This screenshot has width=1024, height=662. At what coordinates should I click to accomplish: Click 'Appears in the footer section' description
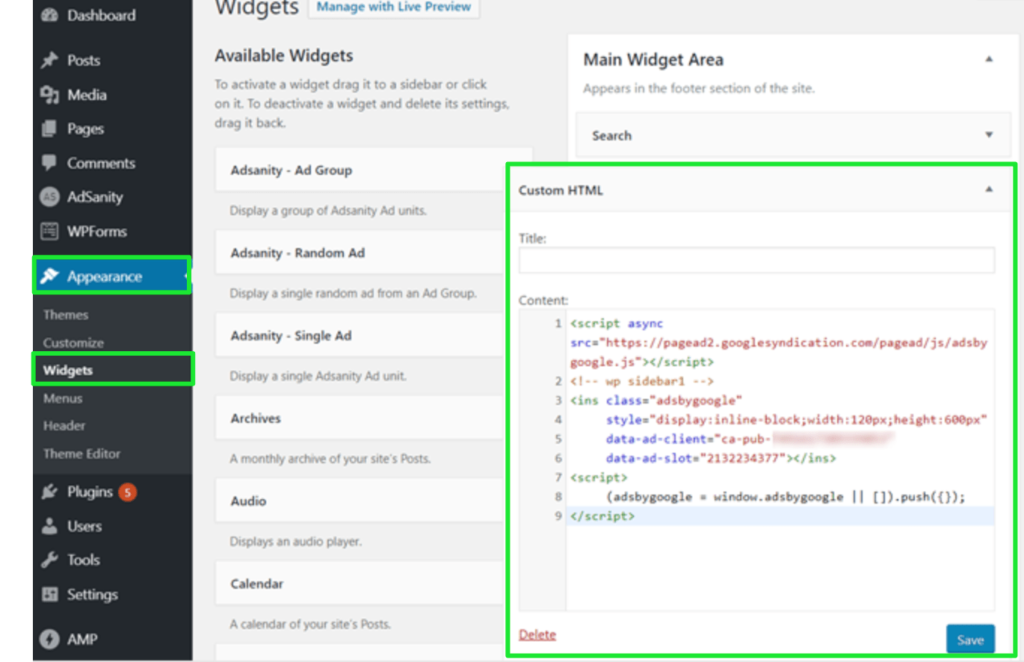point(699,88)
